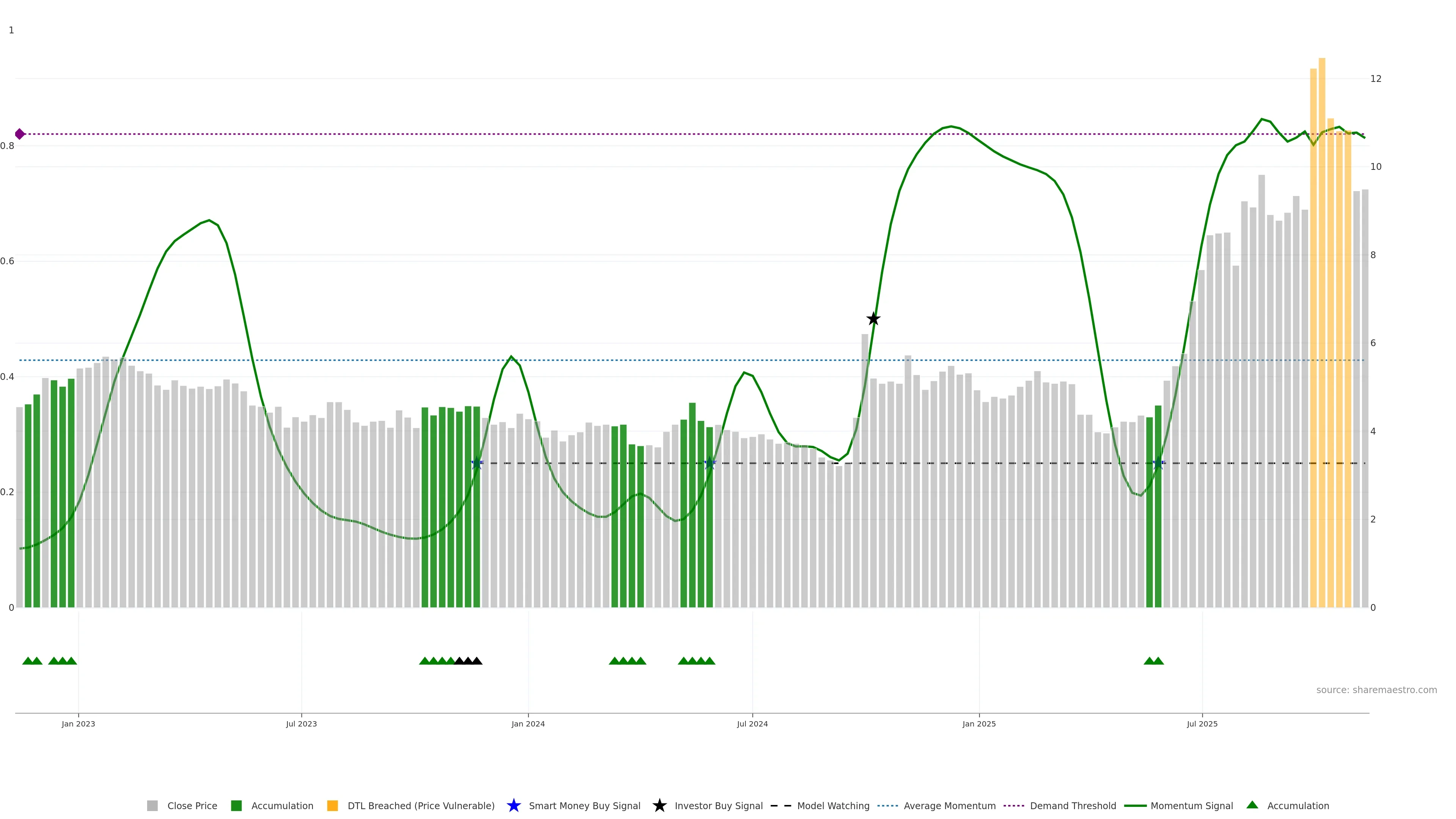This screenshot has height=819, width=1456.
Task: Click the green Accumulation triangle legend icon
Action: coord(1252,805)
